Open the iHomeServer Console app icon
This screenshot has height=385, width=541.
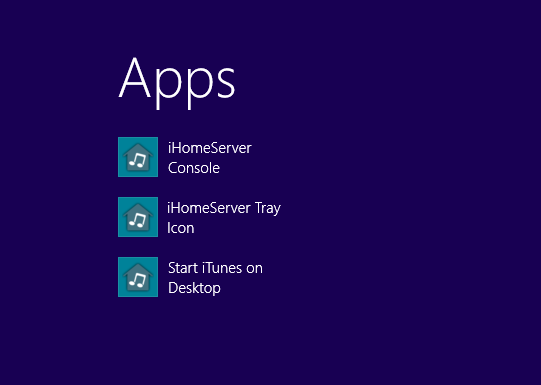138,157
